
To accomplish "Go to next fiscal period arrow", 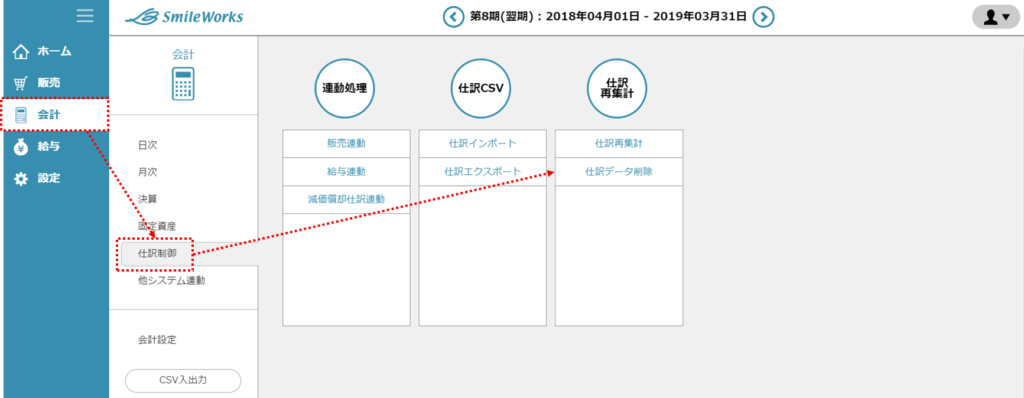I will pos(763,17).
